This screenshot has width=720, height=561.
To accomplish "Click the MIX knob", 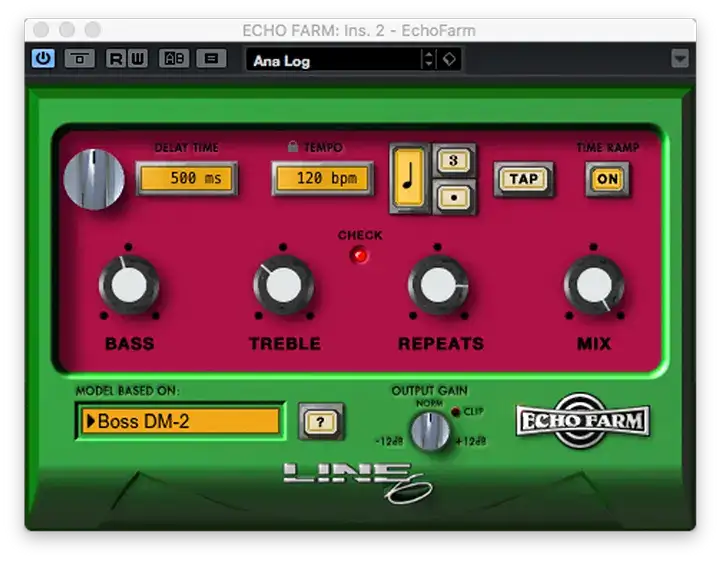I will pos(594,285).
